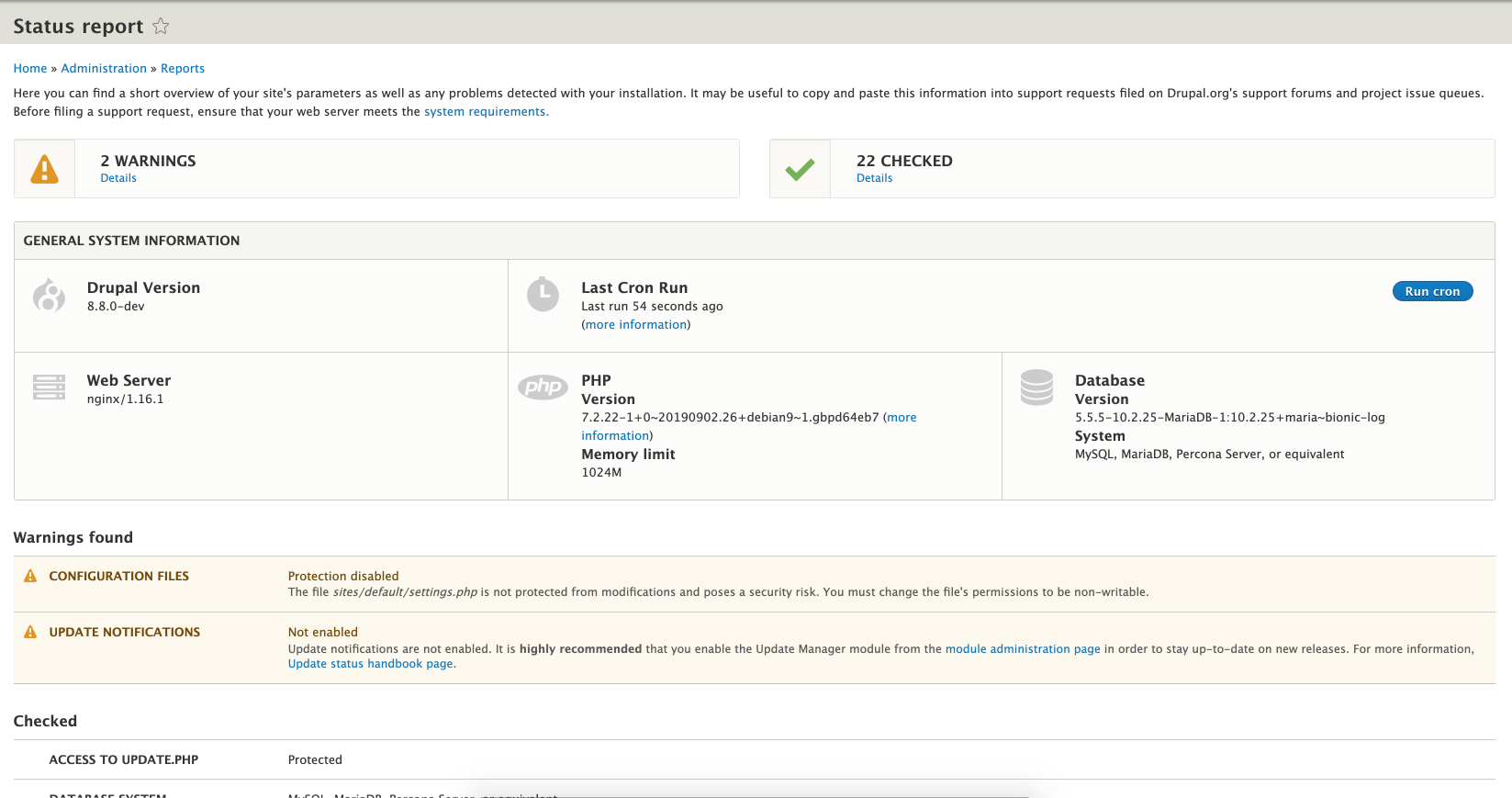This screenshot has width=1512, height=798.
Task: Click 'Not enabled' status text
Action: click(323, 632)
